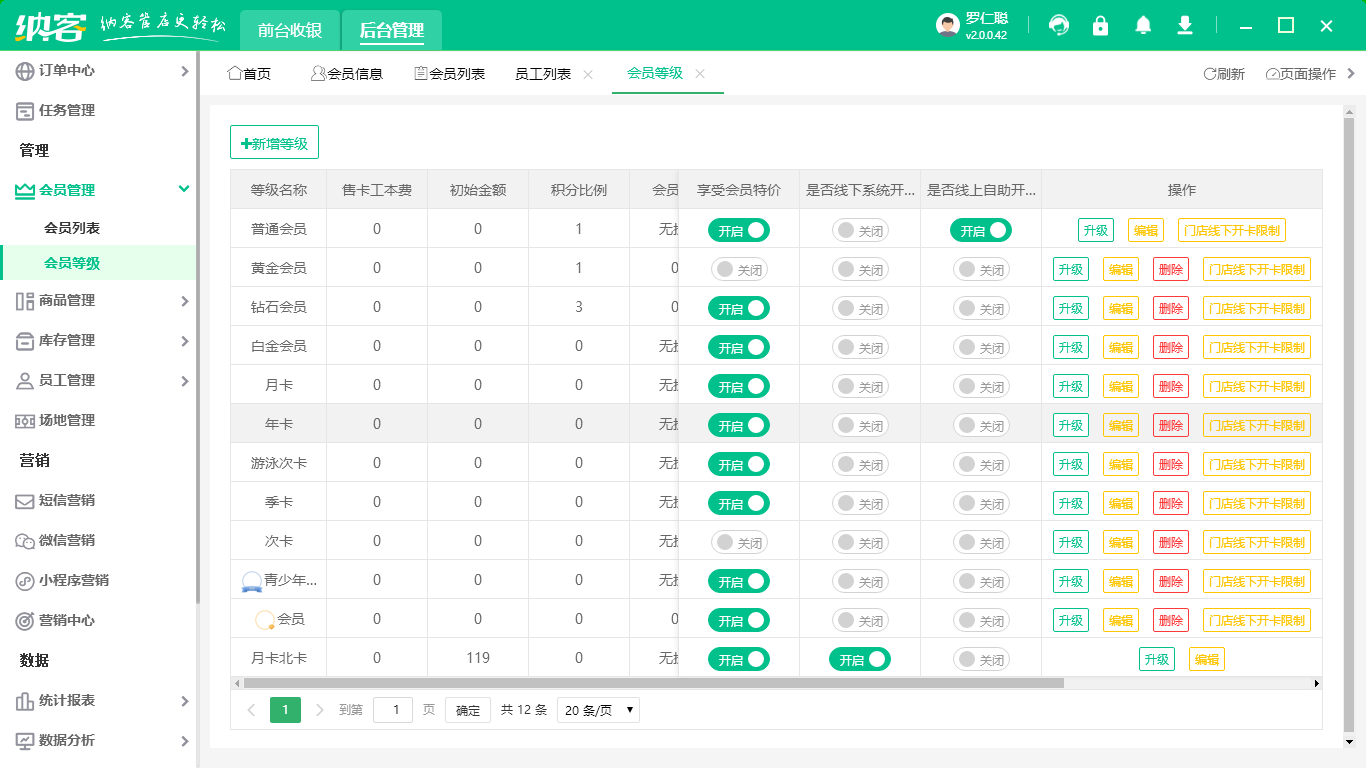Image resolution: width=1366 pixels, height=768 pixels.
Task: Open notifications bell icon
Action: (1143, 25)
